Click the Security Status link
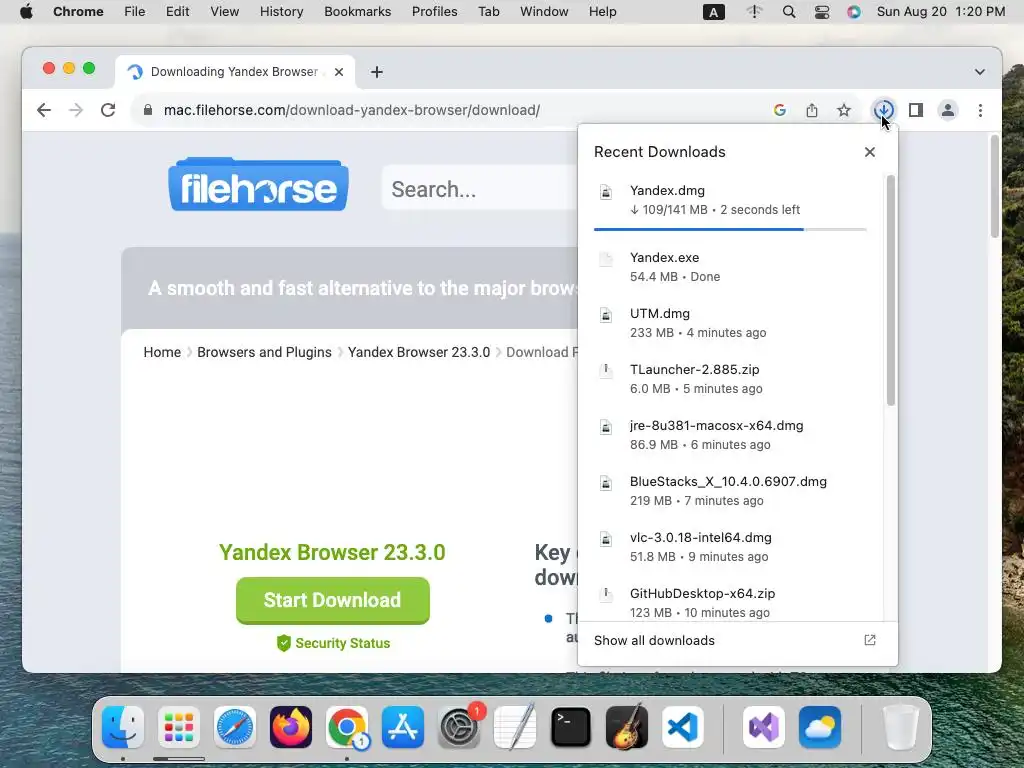The height and width of the screenshot is (768, 1024). click(x=333, y=643)
